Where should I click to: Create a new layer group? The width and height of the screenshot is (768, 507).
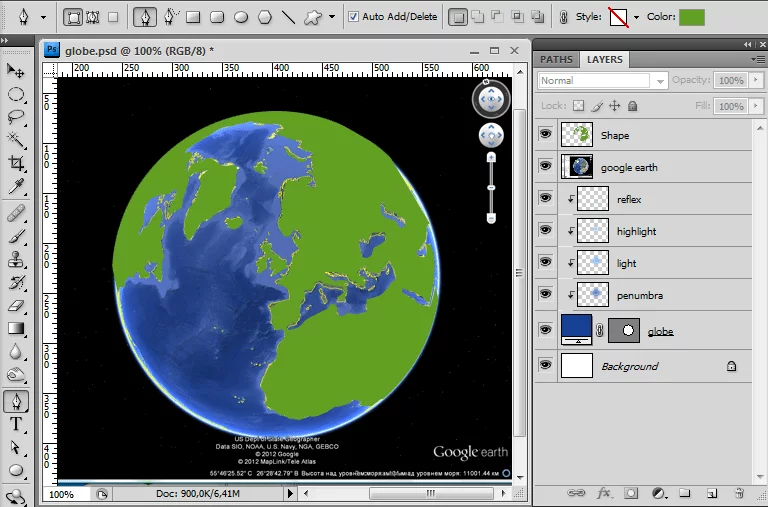(685, 493)
